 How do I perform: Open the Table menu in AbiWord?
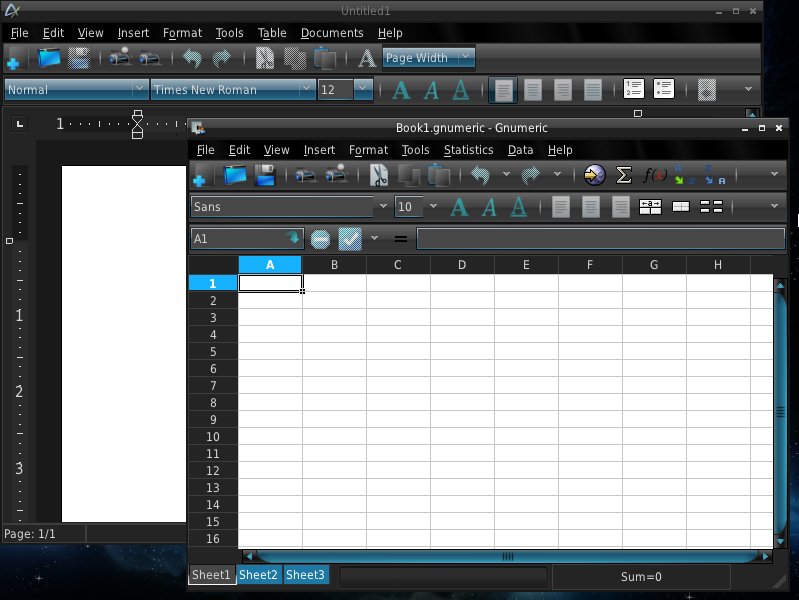pyautogui.click(x=272, y=33)
